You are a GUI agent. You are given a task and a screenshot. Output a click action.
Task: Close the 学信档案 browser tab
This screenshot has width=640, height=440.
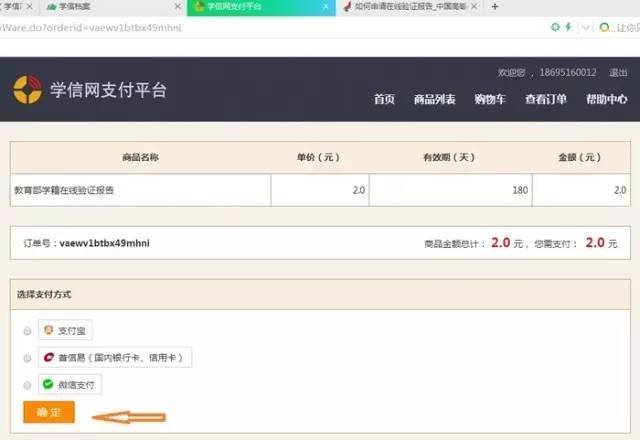point(177,7)
